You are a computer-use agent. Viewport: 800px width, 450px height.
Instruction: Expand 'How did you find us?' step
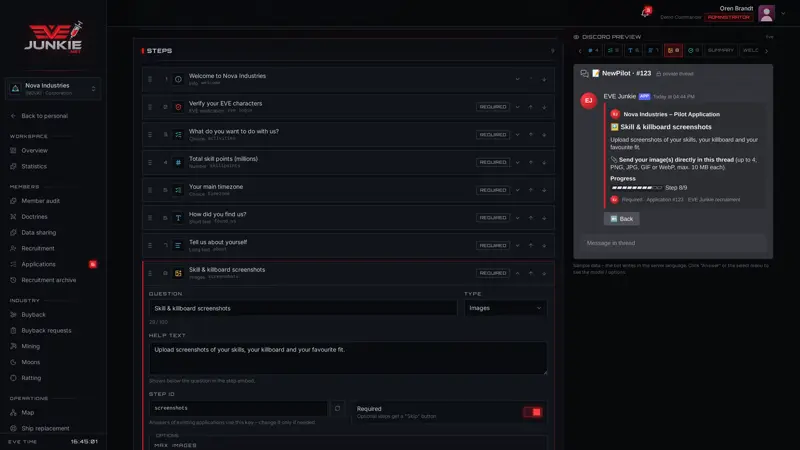(517, 218)
